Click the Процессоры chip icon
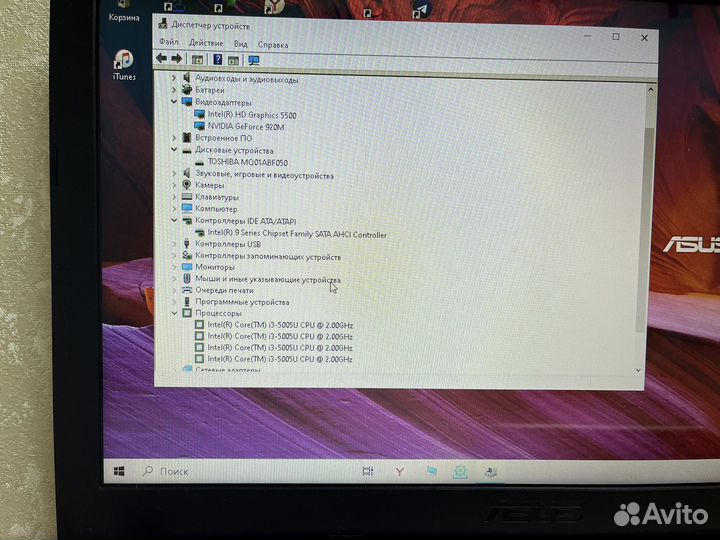The image size is (720, 540). pyautogui.click(x=186, y=313)
